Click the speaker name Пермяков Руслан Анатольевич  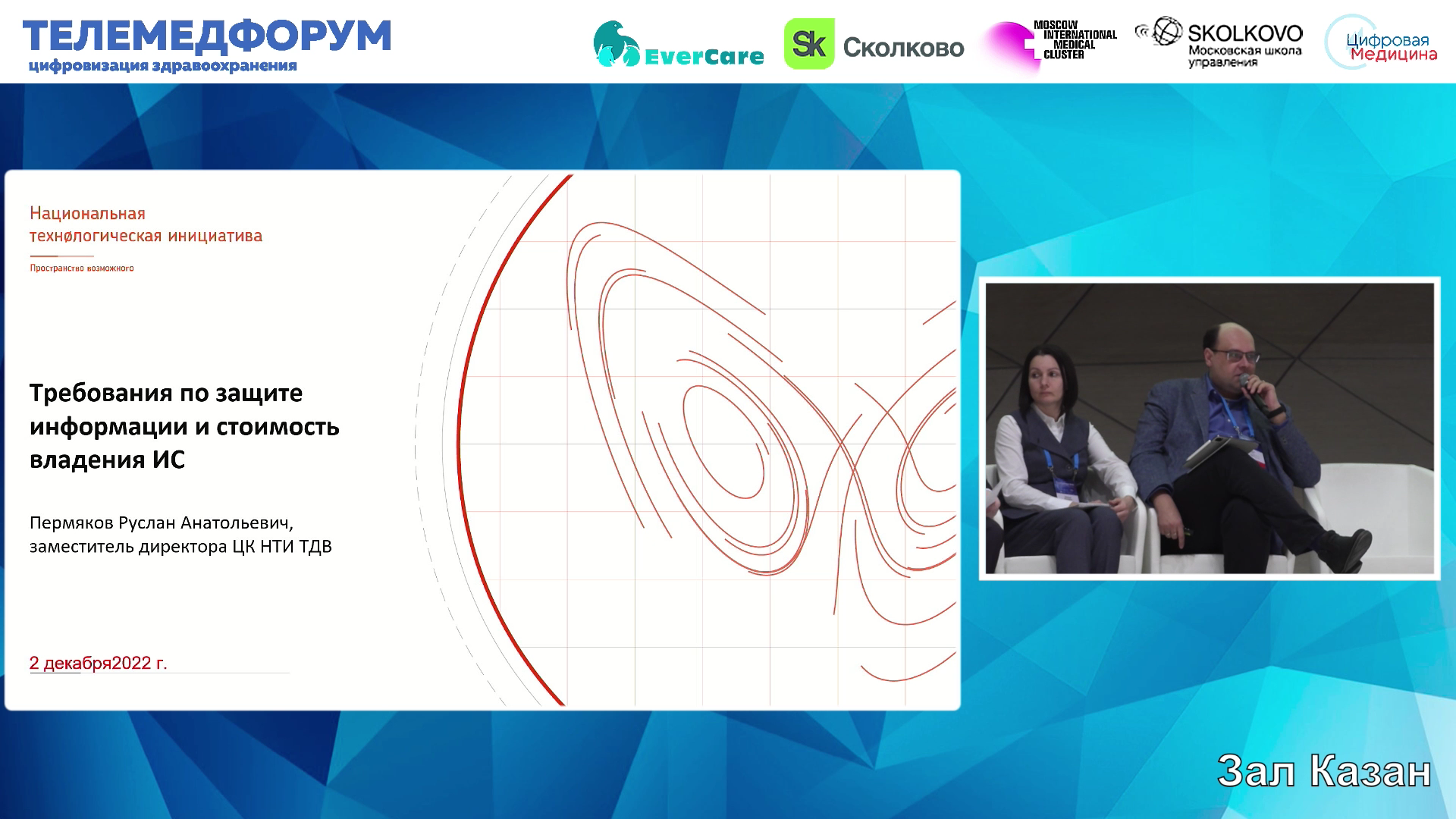(x=161, y=523)
